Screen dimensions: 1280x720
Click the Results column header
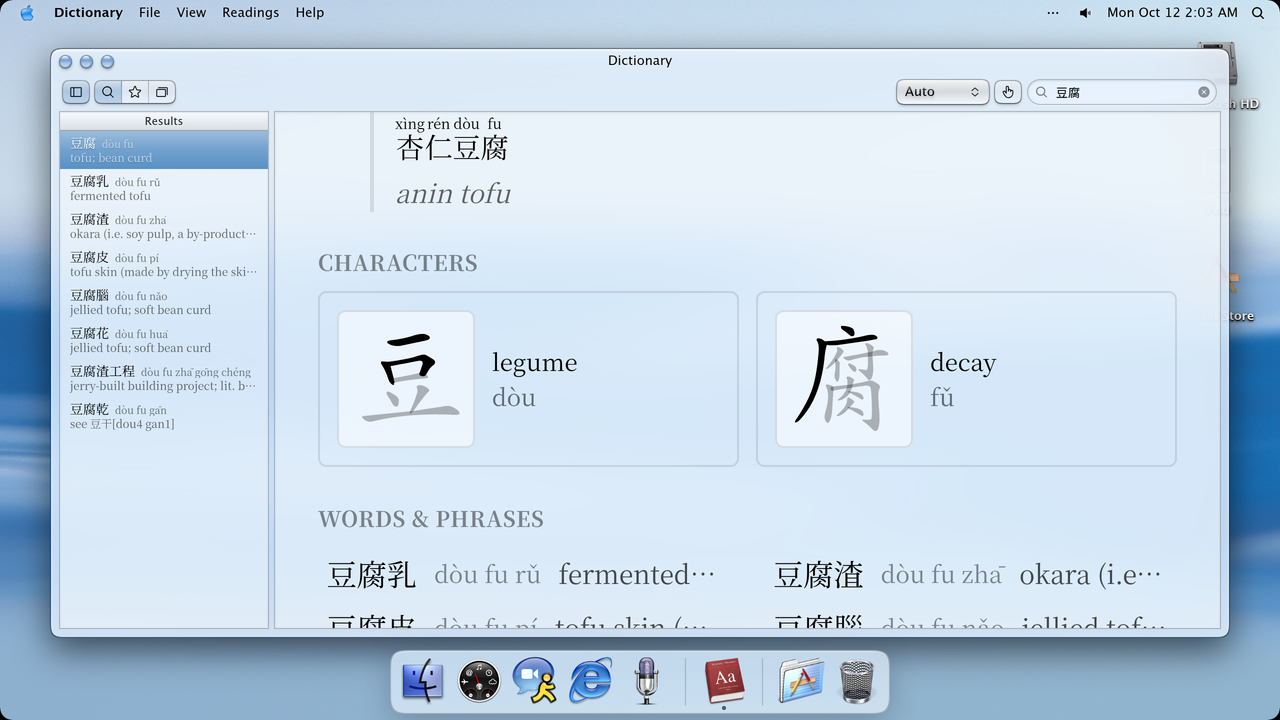164,121
